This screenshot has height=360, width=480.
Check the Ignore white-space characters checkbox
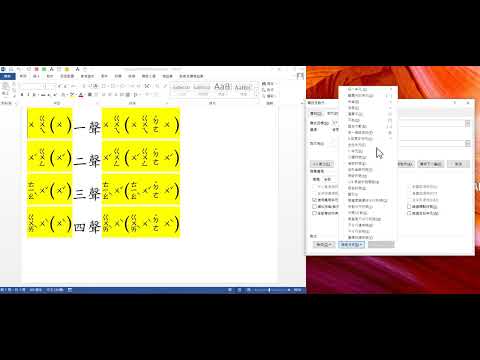(409, 213)
